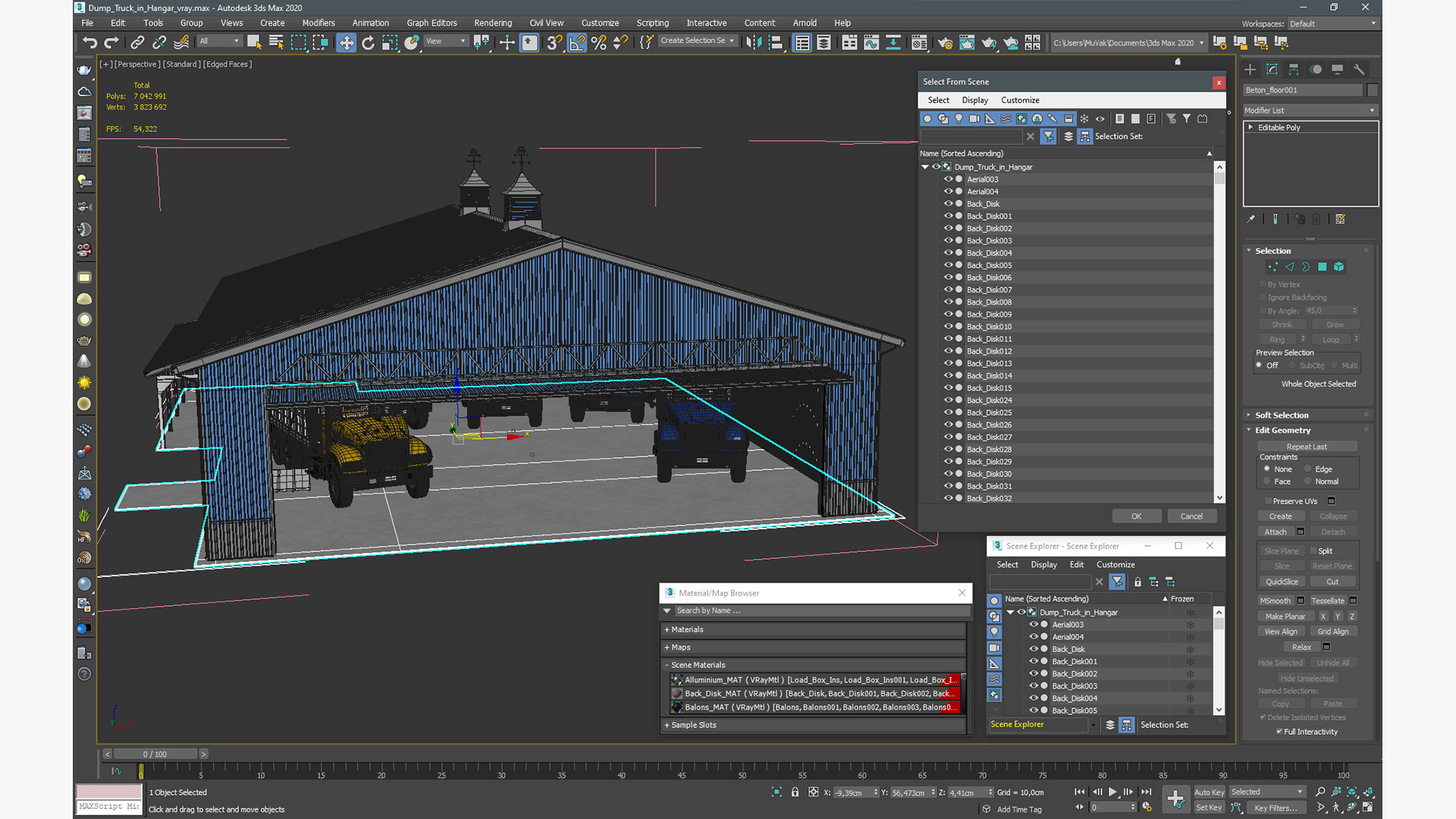Open the Modifiers menu
1456x819 pixels.
[x=318, y=23]
